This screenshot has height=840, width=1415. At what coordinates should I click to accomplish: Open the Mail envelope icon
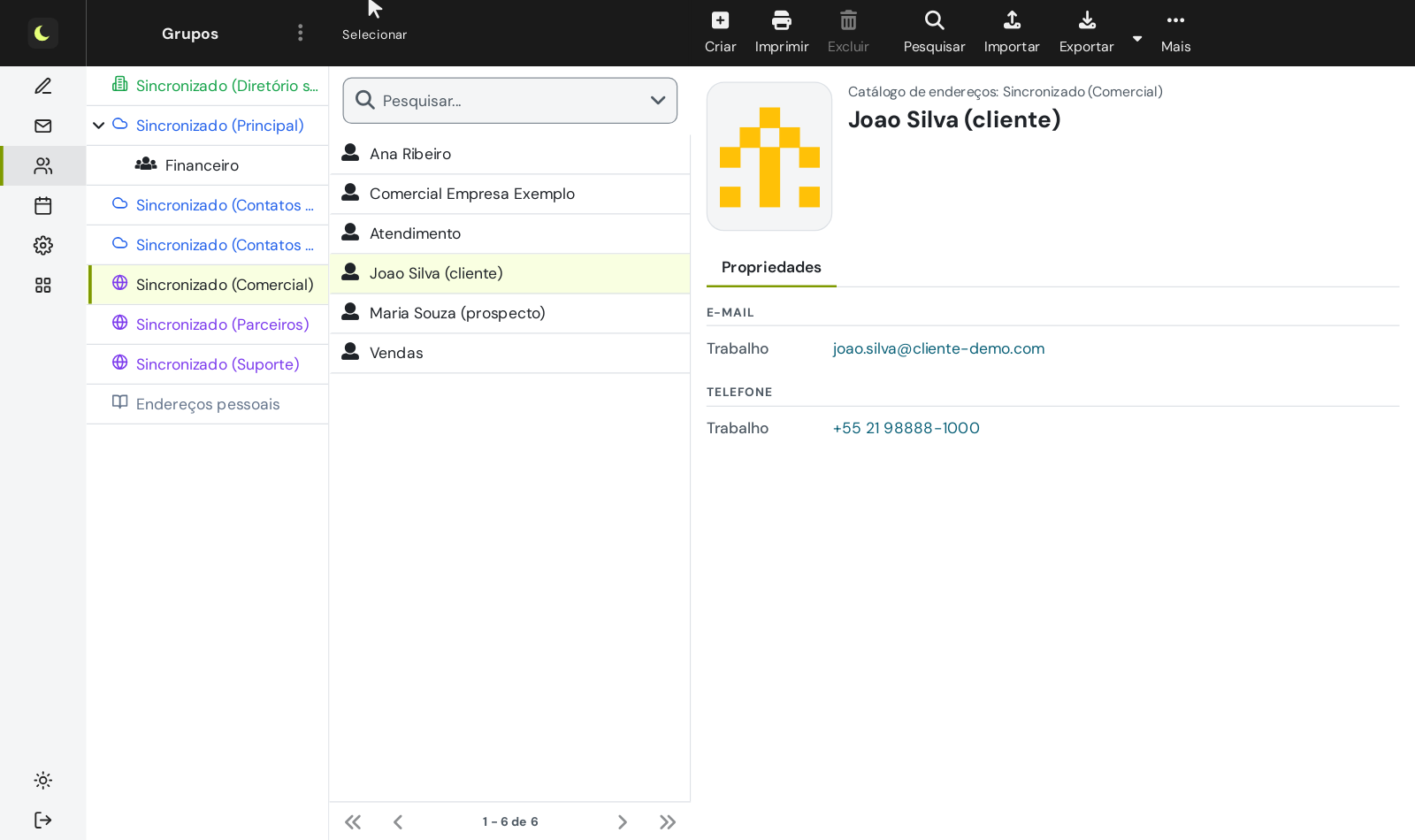point(42,126)
